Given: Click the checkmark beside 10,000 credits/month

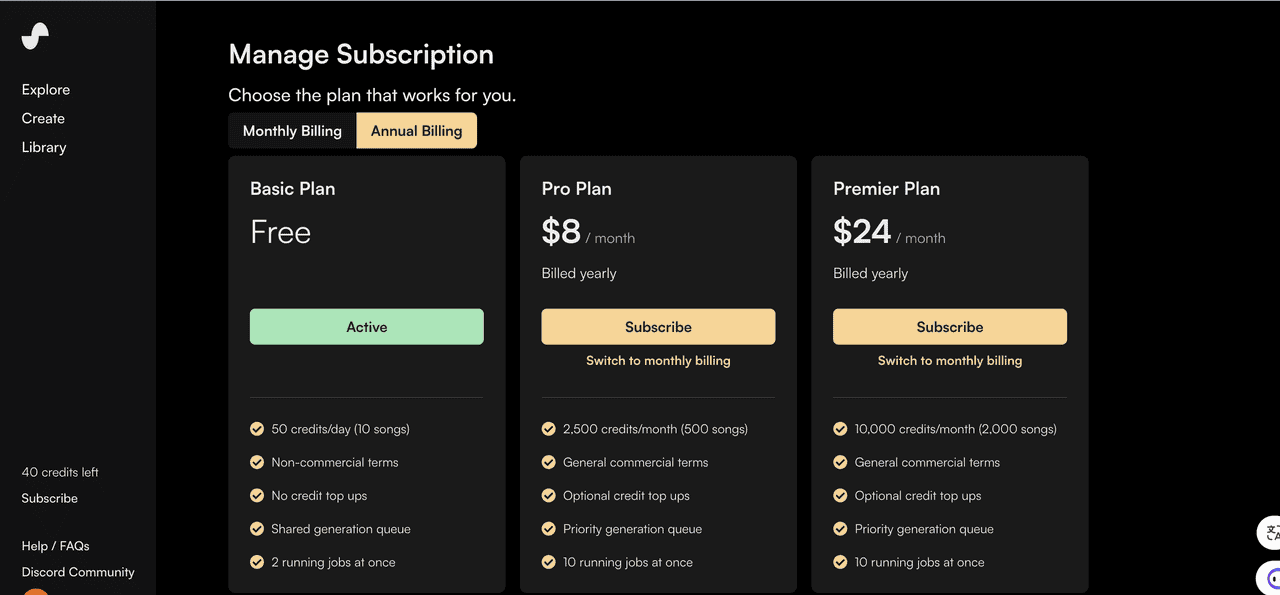Looking at the screenshot, I should pyautogui.click(x=841, y=429).
